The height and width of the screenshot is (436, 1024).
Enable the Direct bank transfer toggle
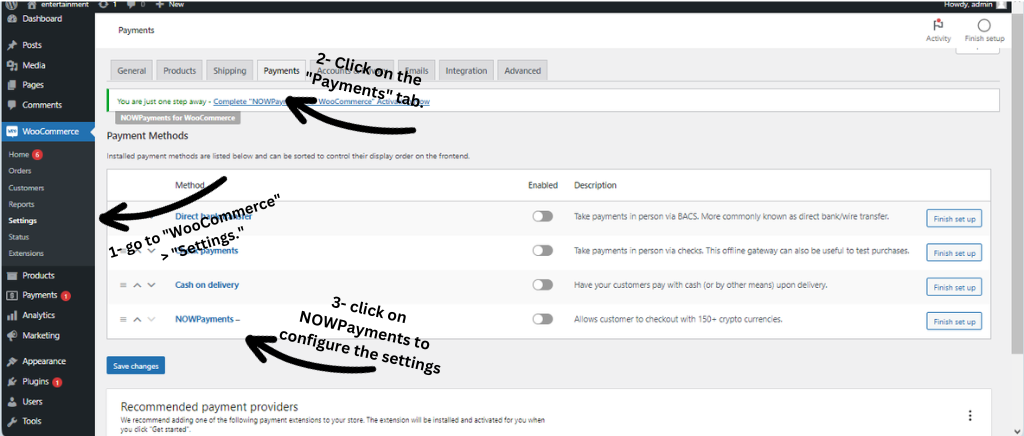(x=542, y=216)
